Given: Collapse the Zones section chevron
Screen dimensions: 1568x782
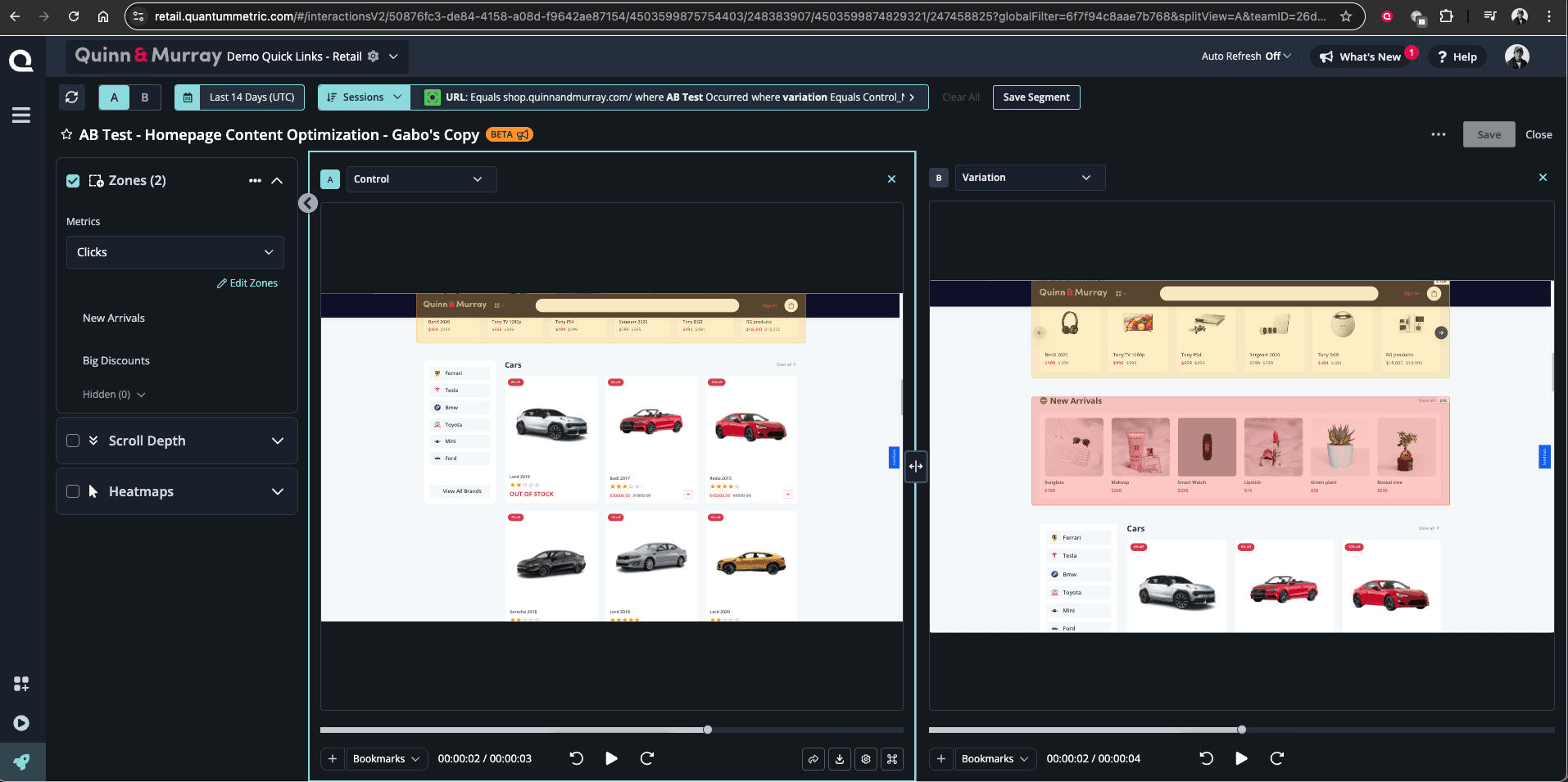Looking at the screenshot, I should click(x=278, y=181).
